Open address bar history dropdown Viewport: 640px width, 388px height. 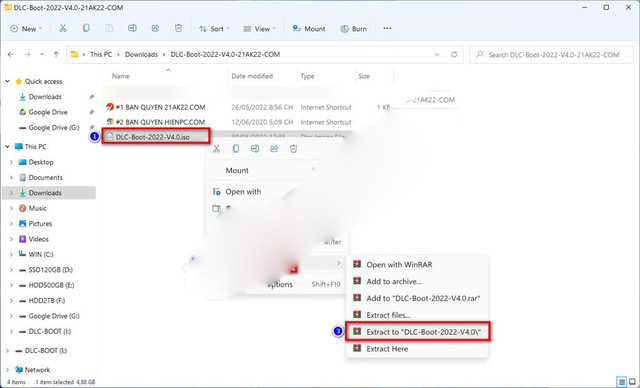[437, 54]
